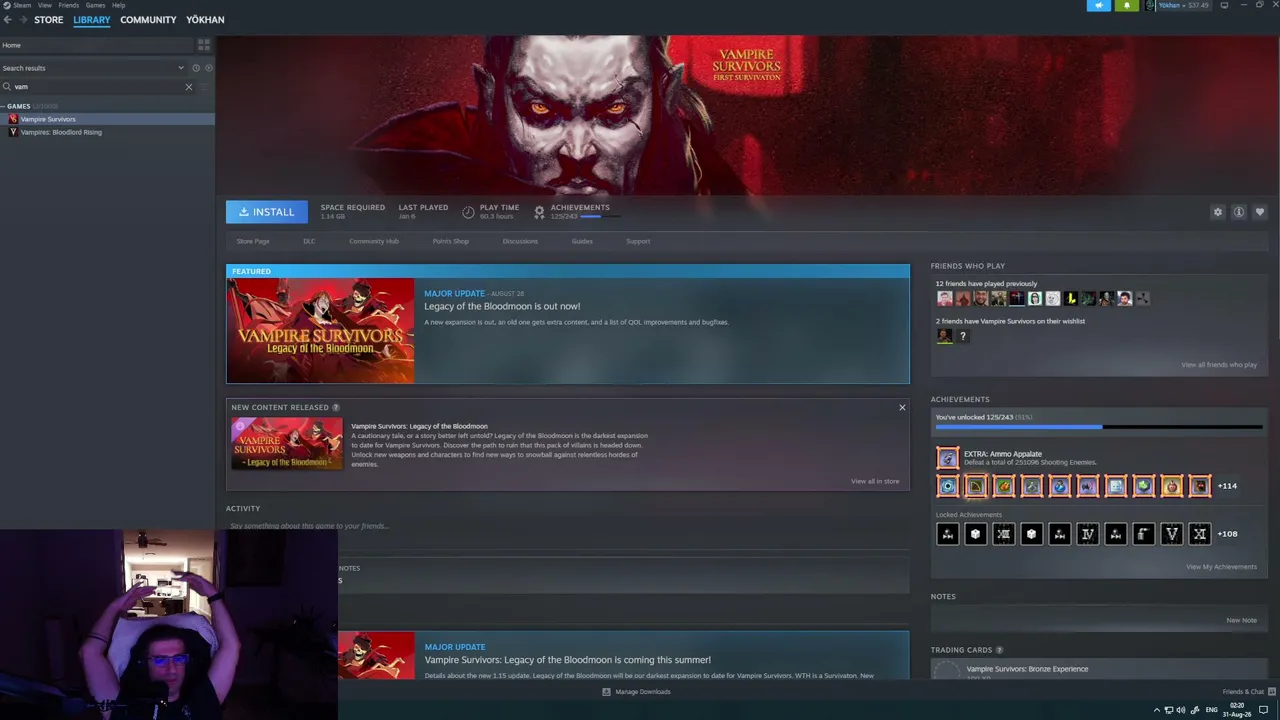Image resolution: width=1280 pixels, height=720 pixels.
Task: Open the library grid view icon
Action: coord(204,45)
